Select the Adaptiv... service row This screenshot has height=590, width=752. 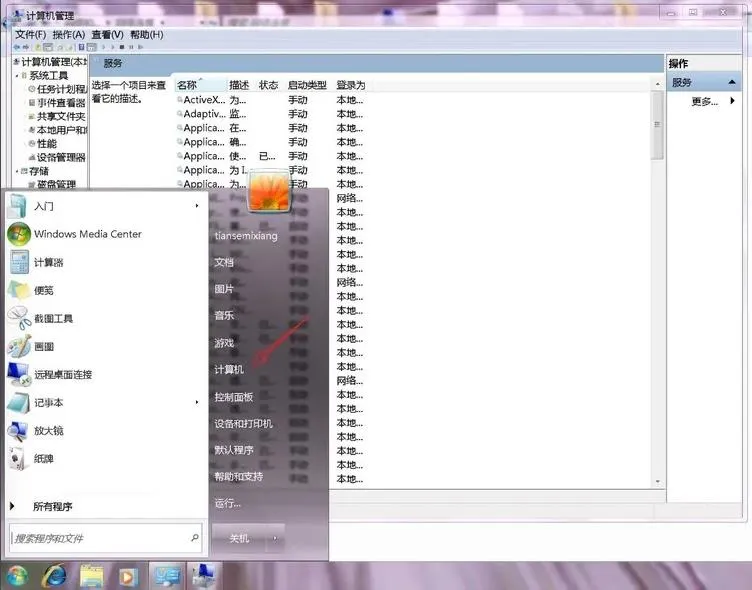point(270,114)
